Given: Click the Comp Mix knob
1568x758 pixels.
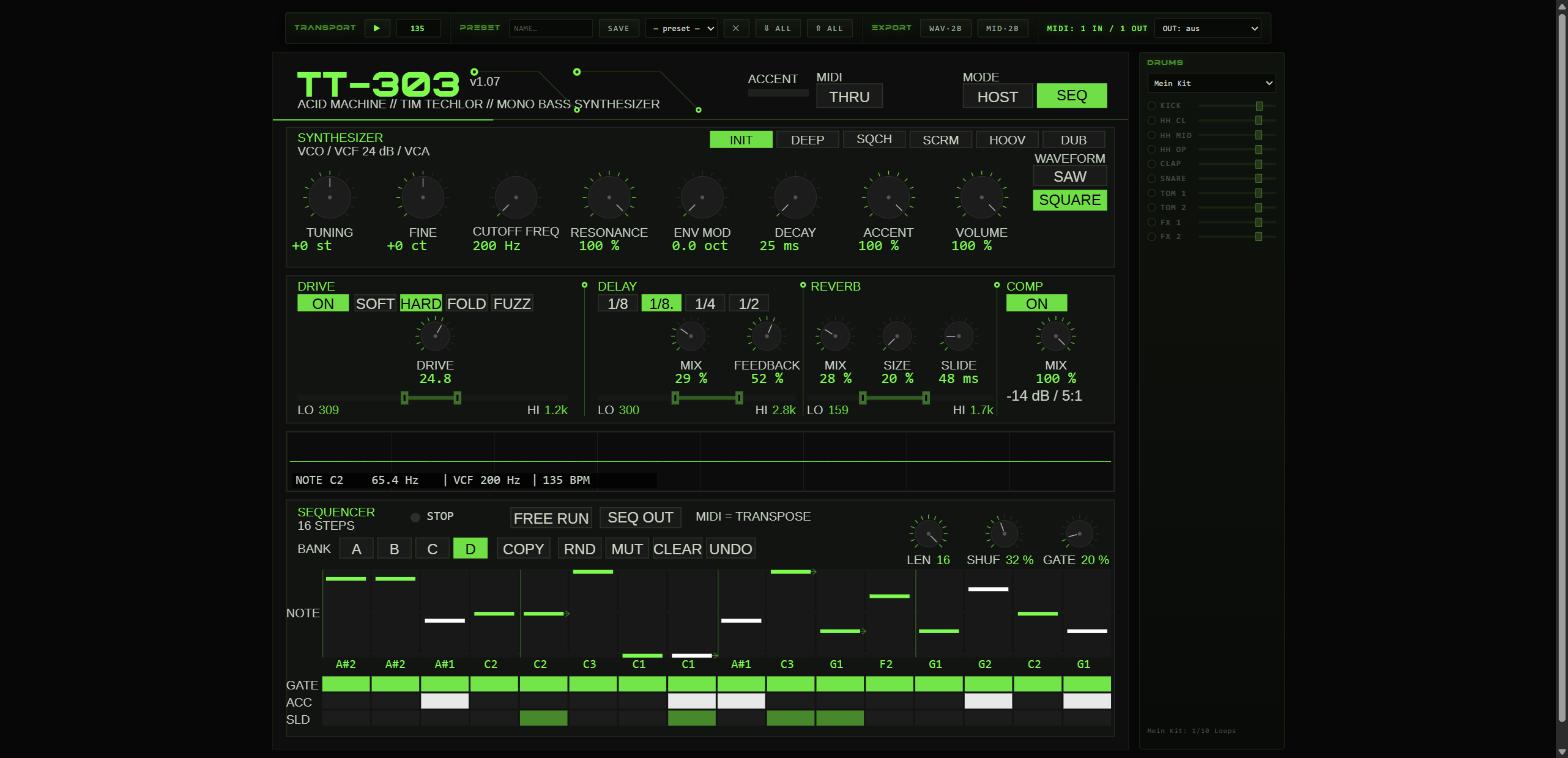Looking at the screenshot, I should click(x=1055, y=336).
